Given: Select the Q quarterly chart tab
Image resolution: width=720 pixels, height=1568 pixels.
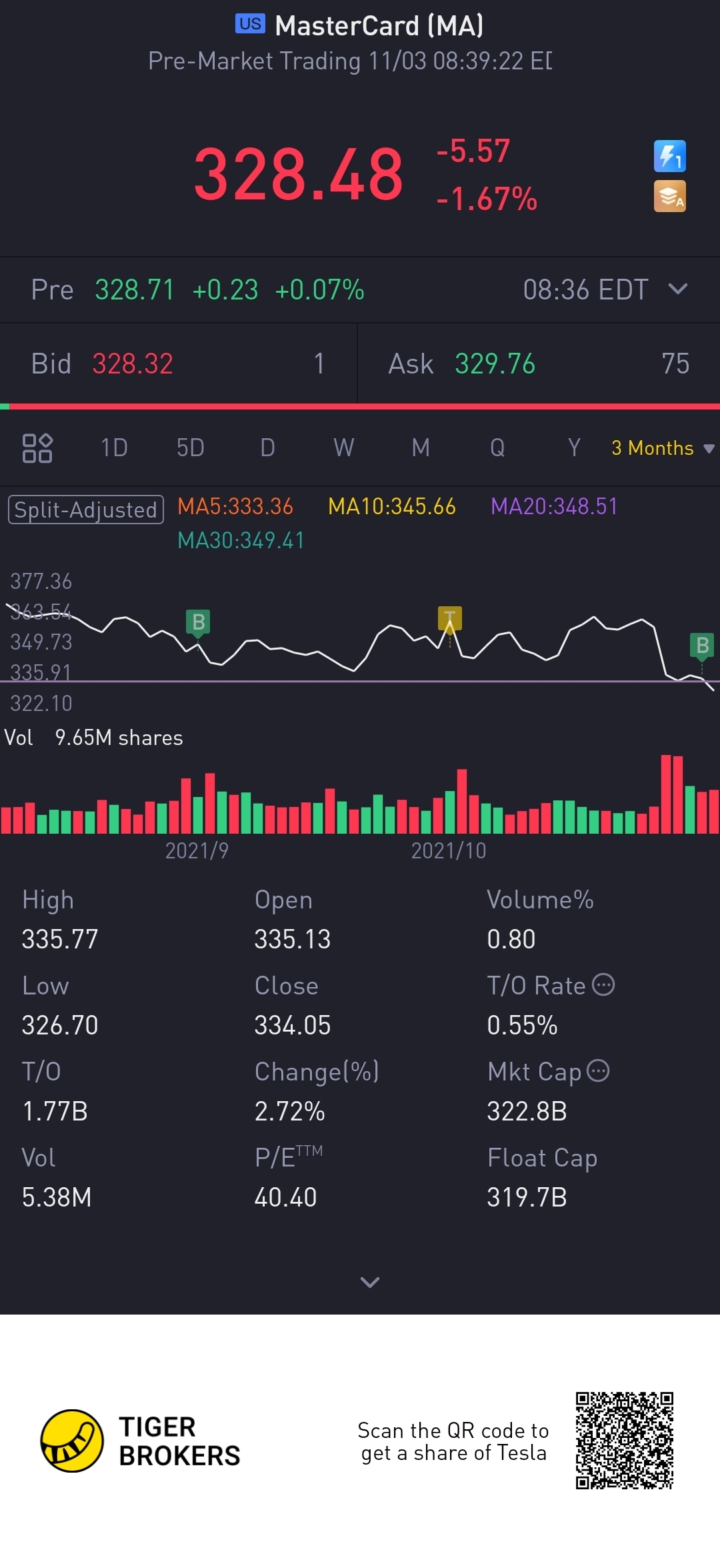Looking at the screenshot, I should (x=497, y=448).
